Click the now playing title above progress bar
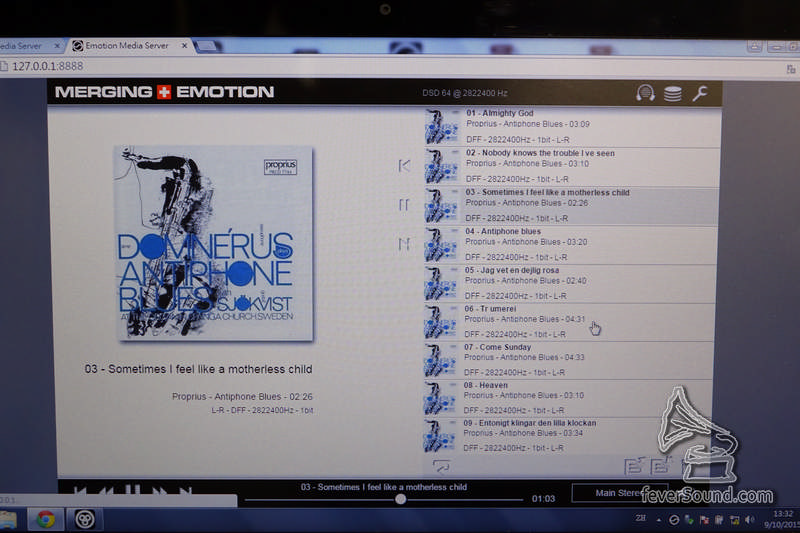Image resolution: width=800 pixels, height=533 pixels. pyautogui.click(x=384, y=487)
